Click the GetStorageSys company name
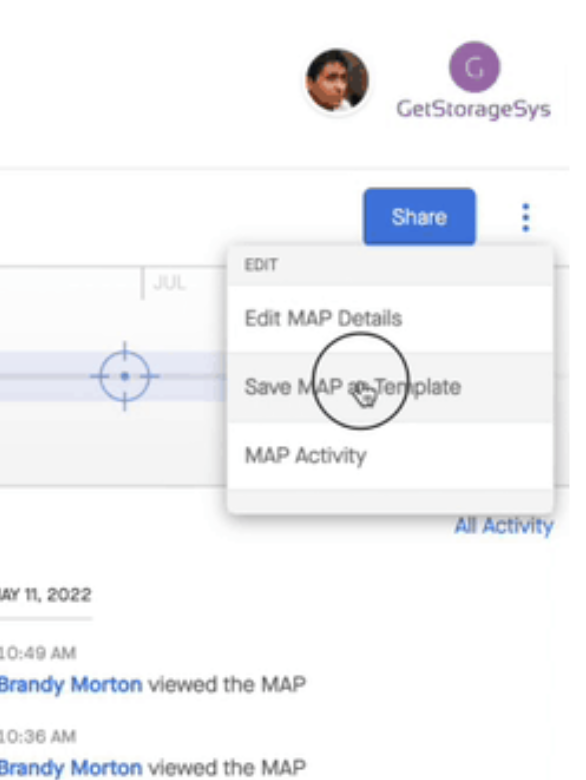This screenshot has width=586, height=780. (473, 109)
